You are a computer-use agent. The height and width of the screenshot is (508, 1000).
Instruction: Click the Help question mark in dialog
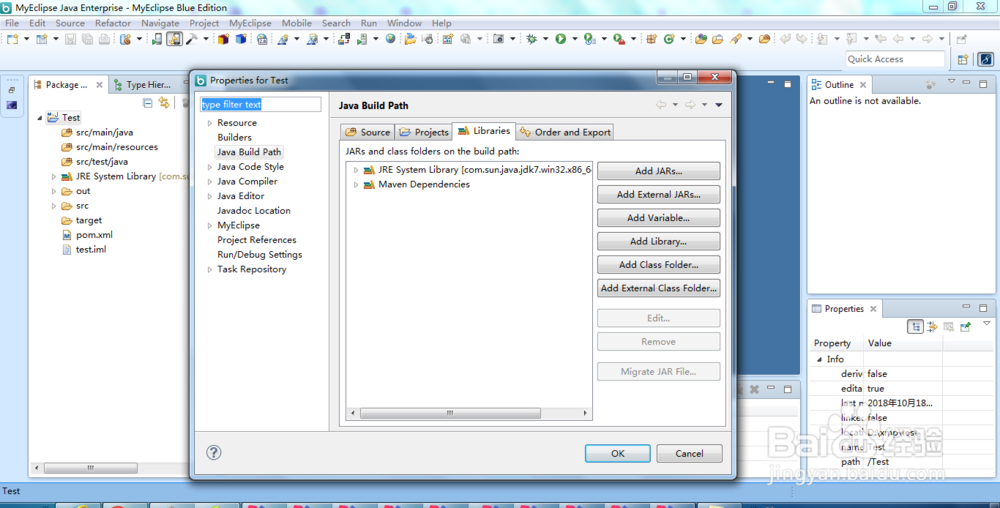pyautogui.click(x=214, y=453)
